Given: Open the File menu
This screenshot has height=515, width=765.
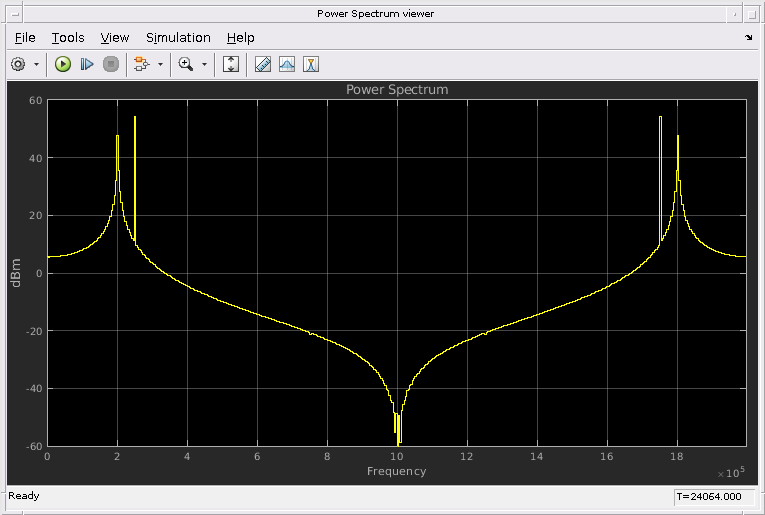Looking at the screenshot, I should pyautogui.click(x=25, y=38).
